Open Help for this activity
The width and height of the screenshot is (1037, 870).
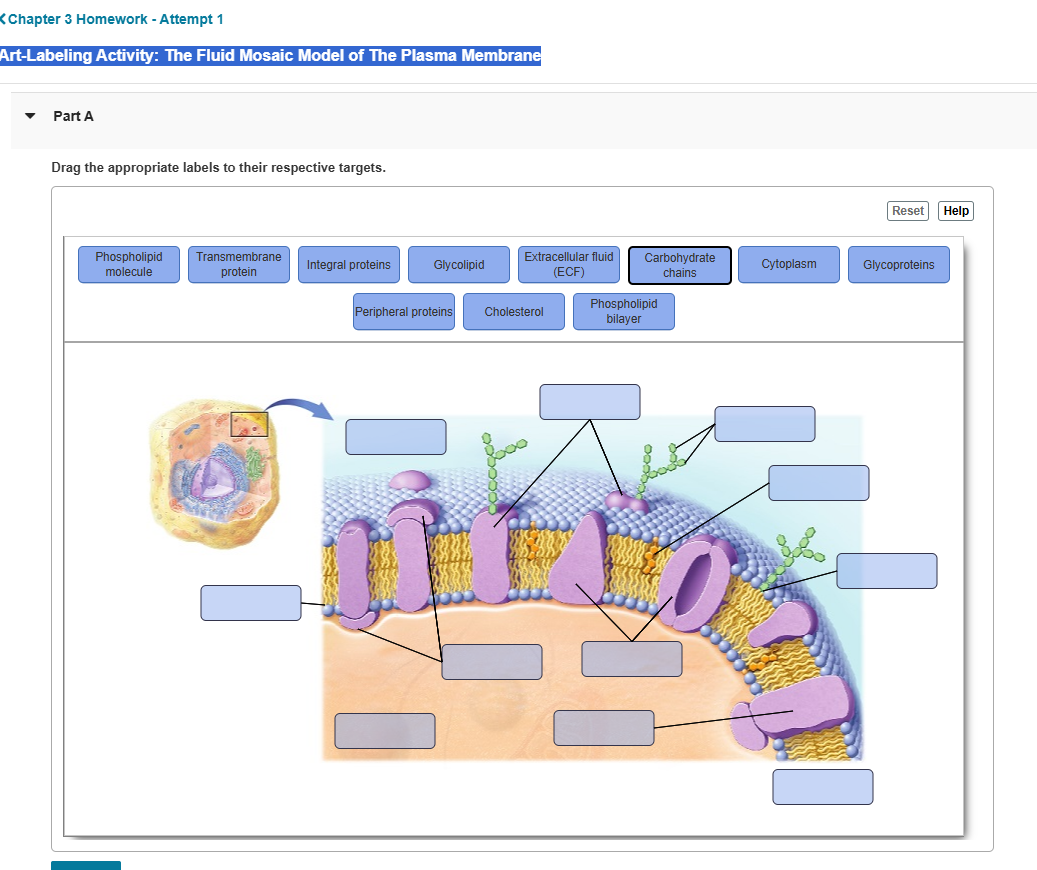coord(955,210)
